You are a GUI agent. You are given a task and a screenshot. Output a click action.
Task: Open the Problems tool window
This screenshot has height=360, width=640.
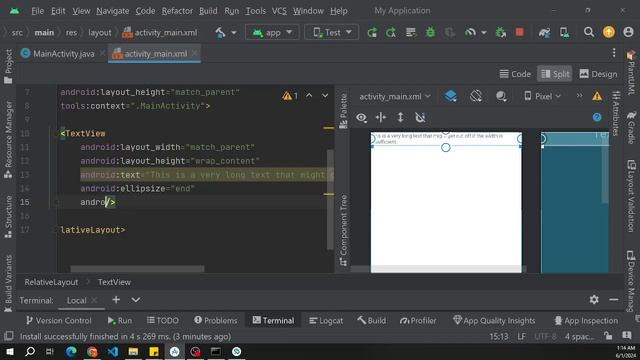pos(216,320)
